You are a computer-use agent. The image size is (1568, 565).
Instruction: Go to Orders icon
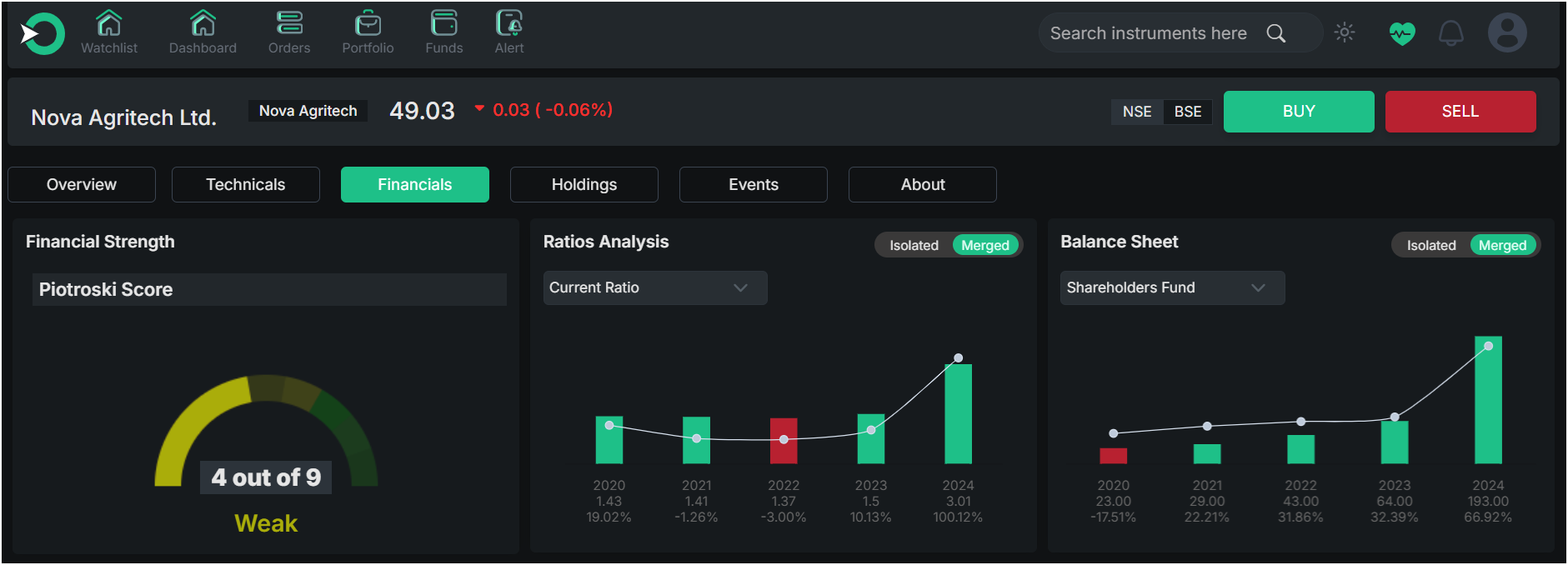pos(289,22)
